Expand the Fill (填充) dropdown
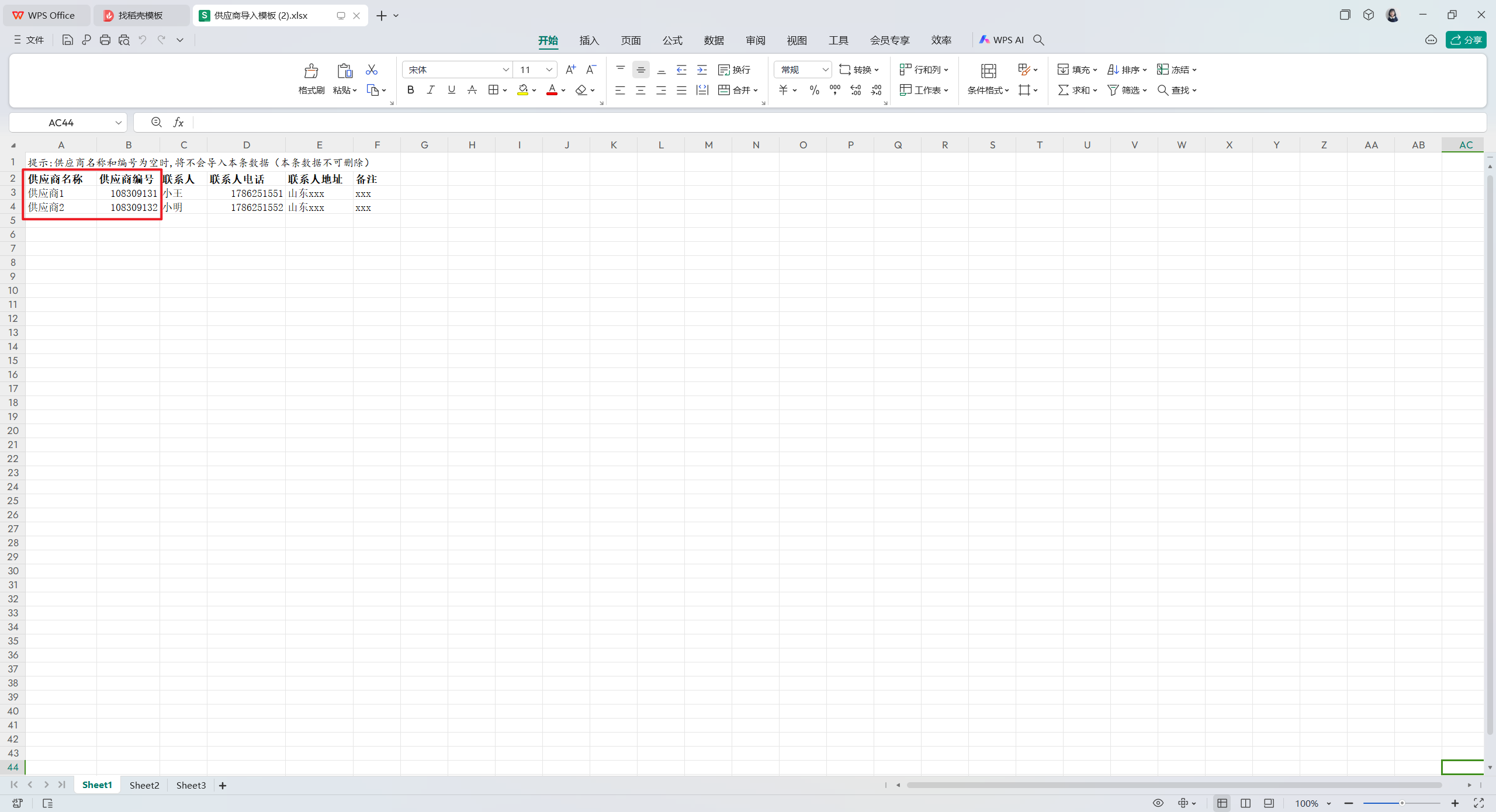 click(1095, 70)
